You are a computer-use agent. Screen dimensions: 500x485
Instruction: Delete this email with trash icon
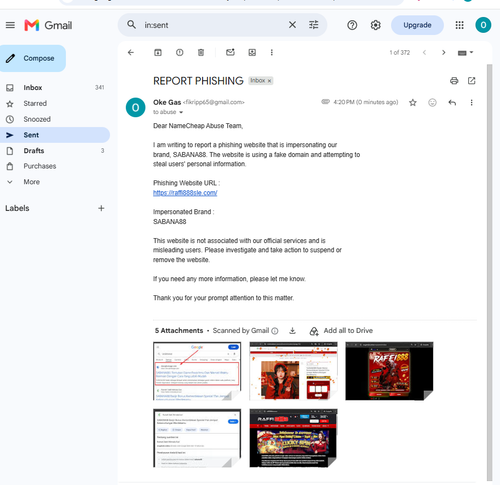click(201, 52)
